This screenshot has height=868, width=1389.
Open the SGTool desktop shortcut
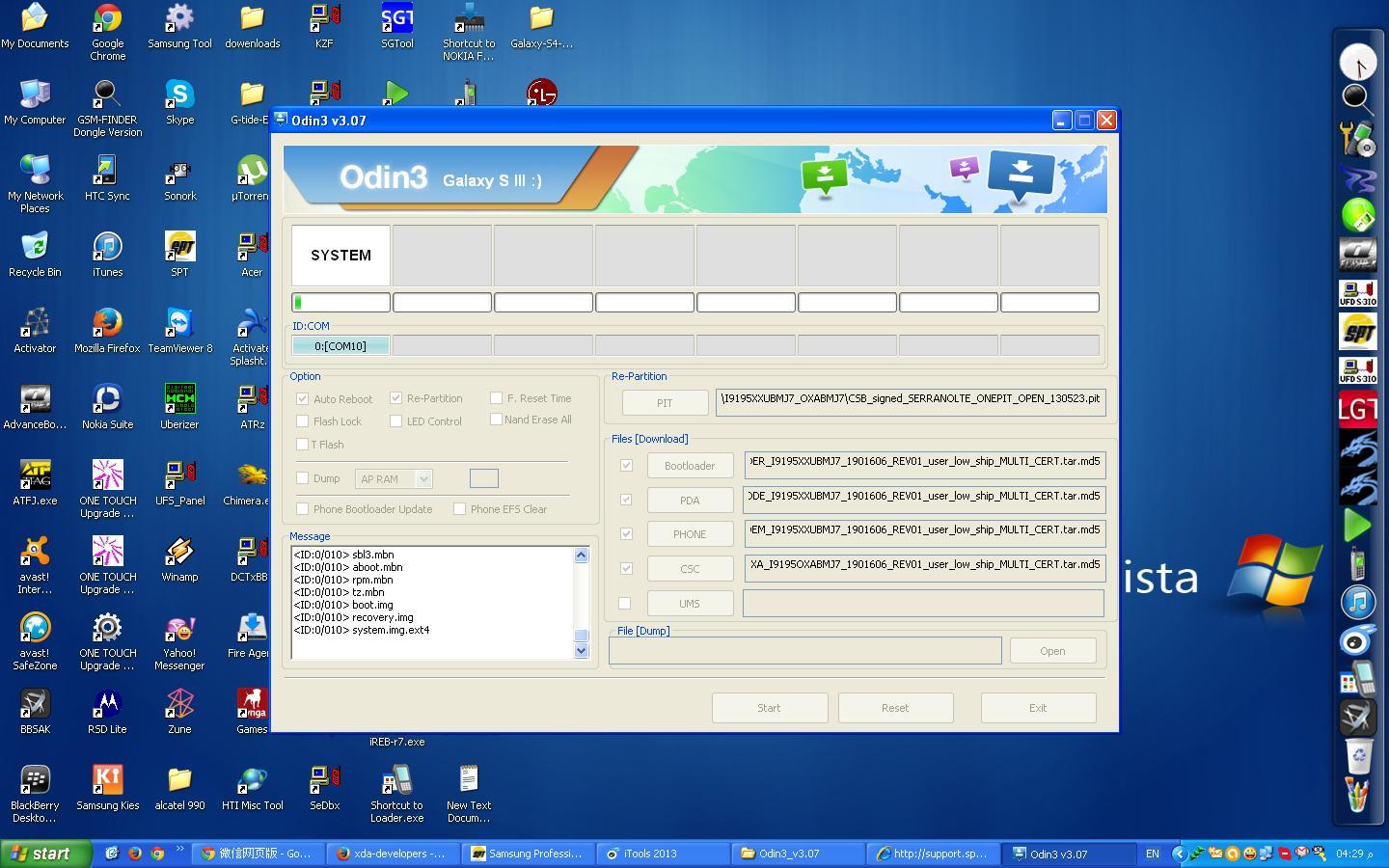point(396,26)
